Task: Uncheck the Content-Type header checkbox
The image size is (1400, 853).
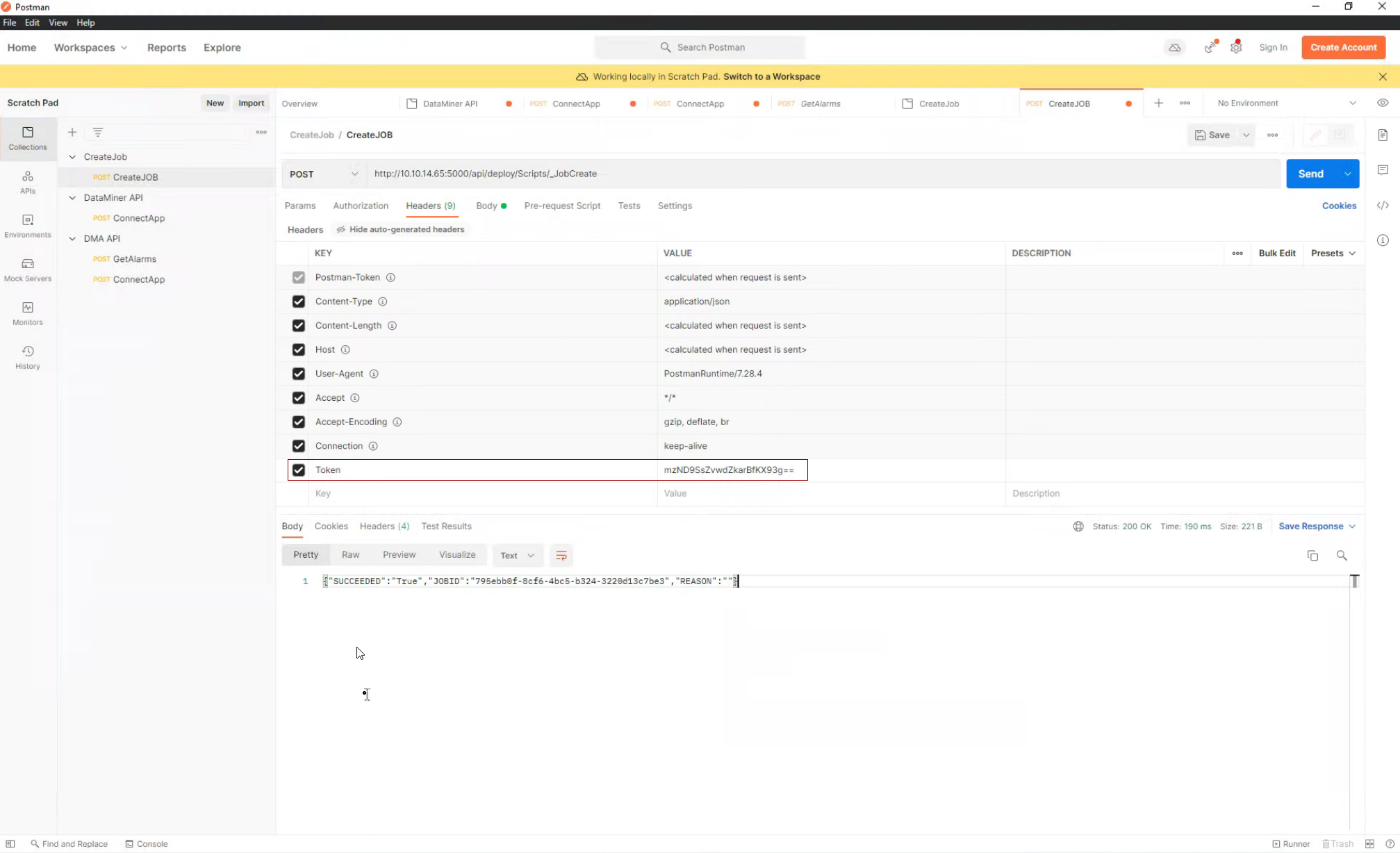Action: click(299, 301)
